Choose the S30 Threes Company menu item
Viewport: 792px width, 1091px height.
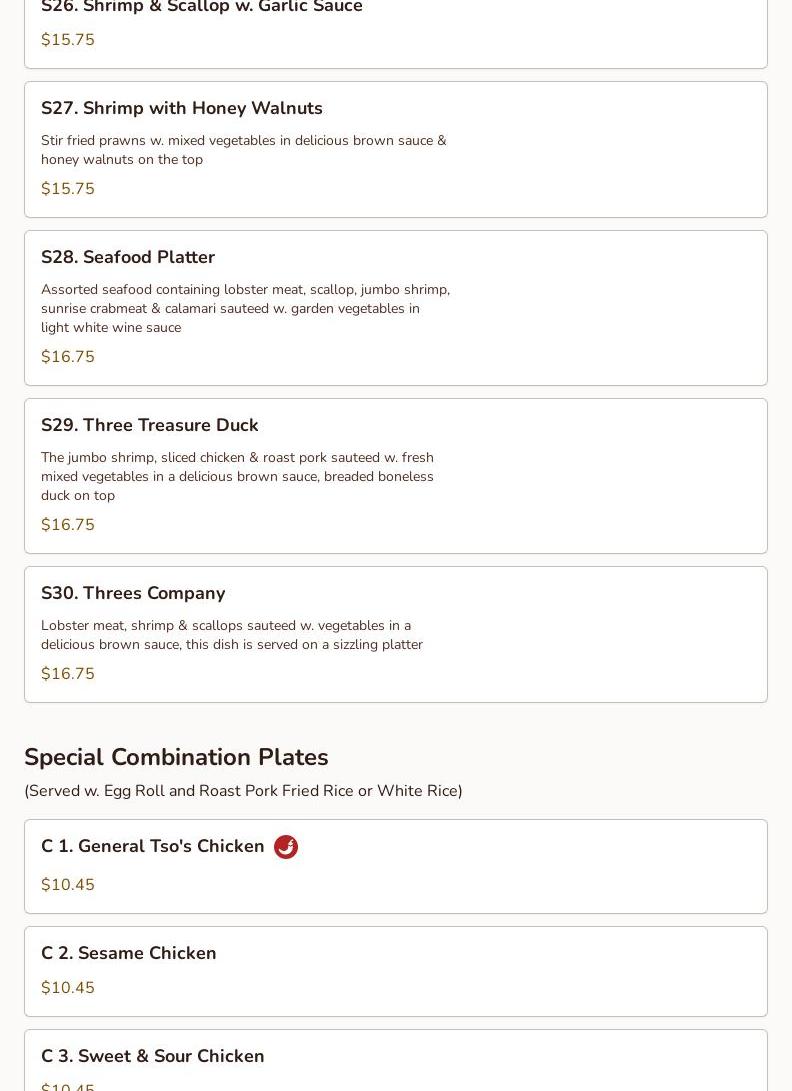pos(395,635)
